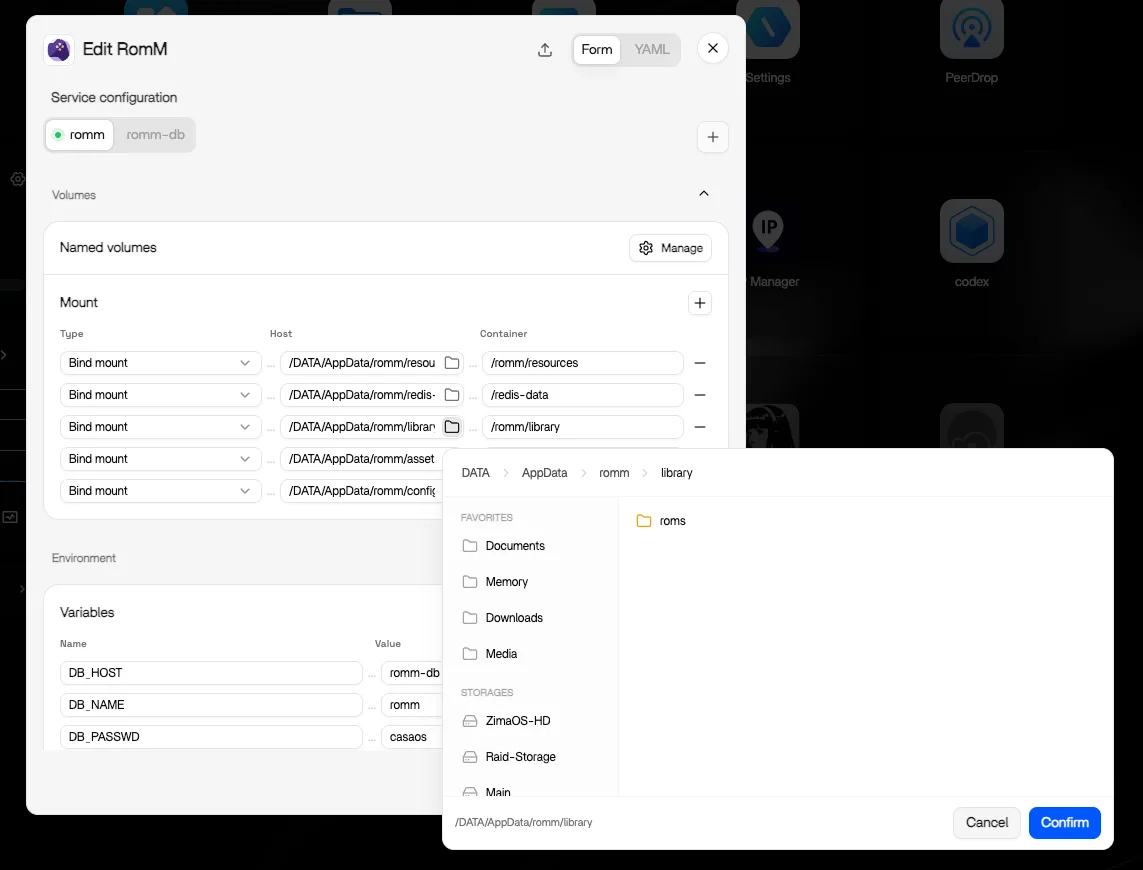Click the gear icon on left sidebar

pyautogui.click(x=17, y=179)
